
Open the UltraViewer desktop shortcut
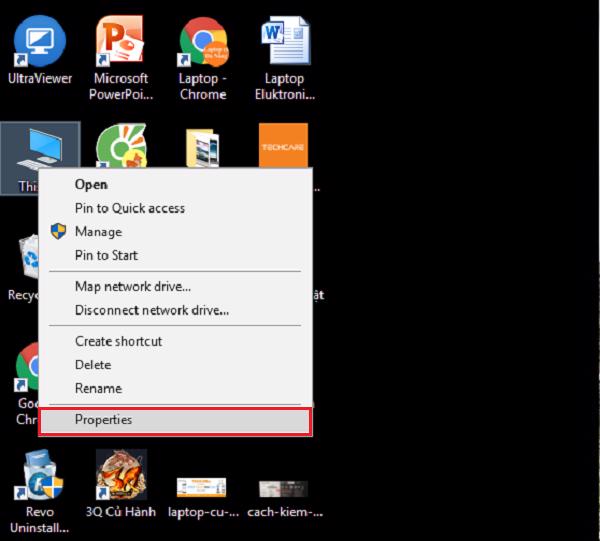(39, 44)
